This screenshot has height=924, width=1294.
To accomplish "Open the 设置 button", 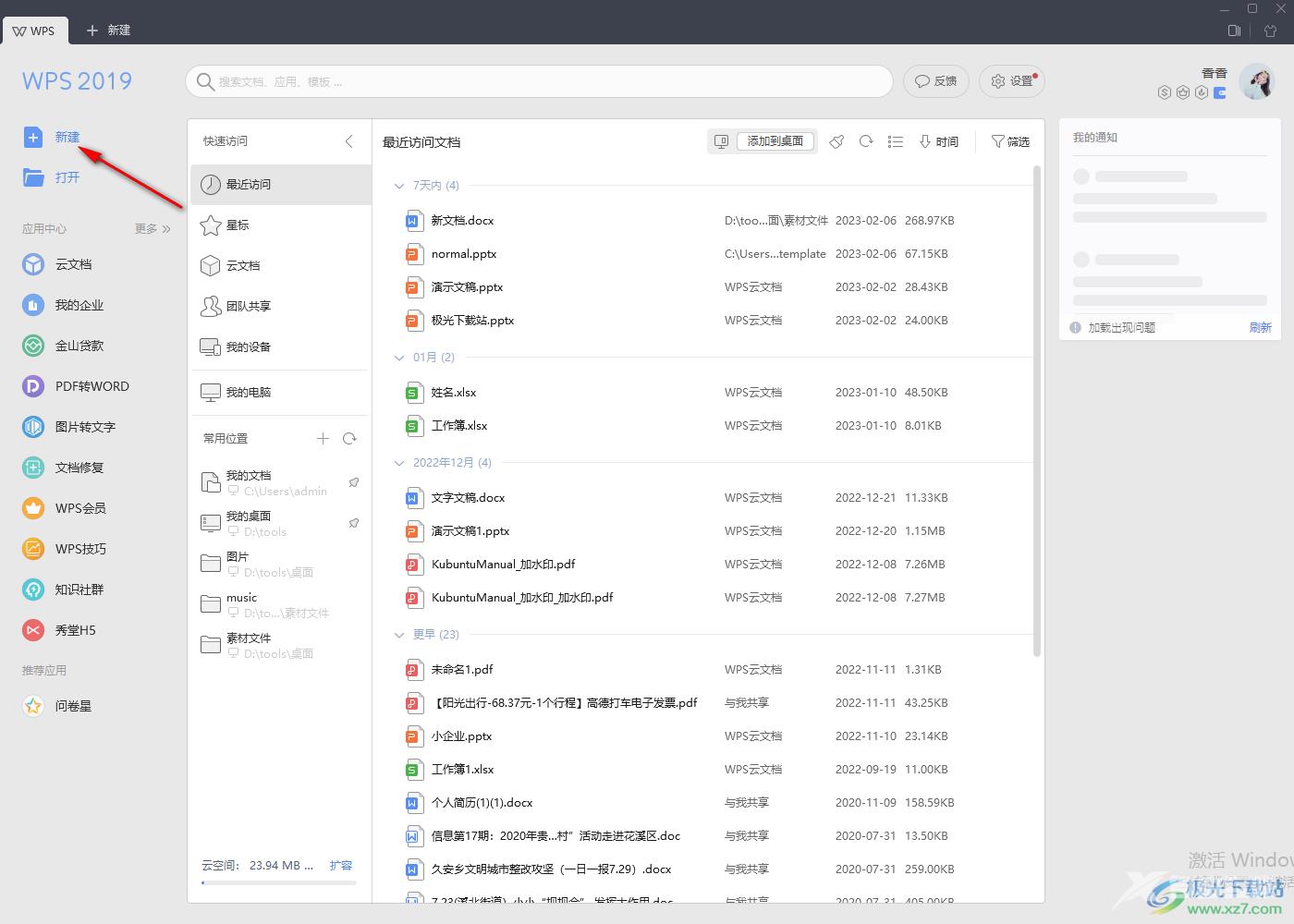I will coord(1011,81).
